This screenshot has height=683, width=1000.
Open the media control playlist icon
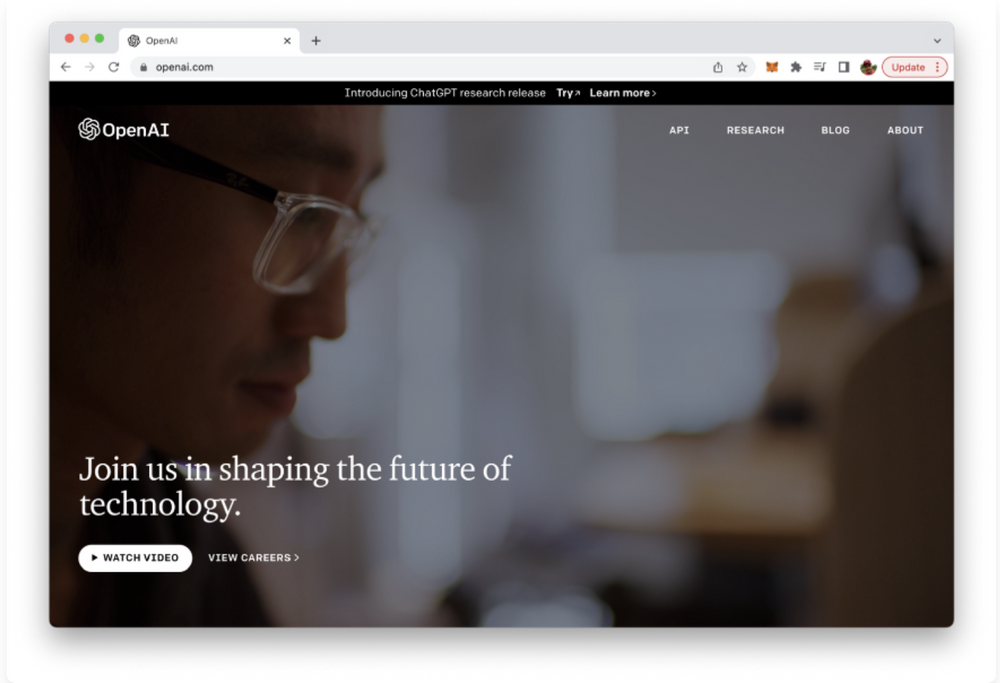820,67
